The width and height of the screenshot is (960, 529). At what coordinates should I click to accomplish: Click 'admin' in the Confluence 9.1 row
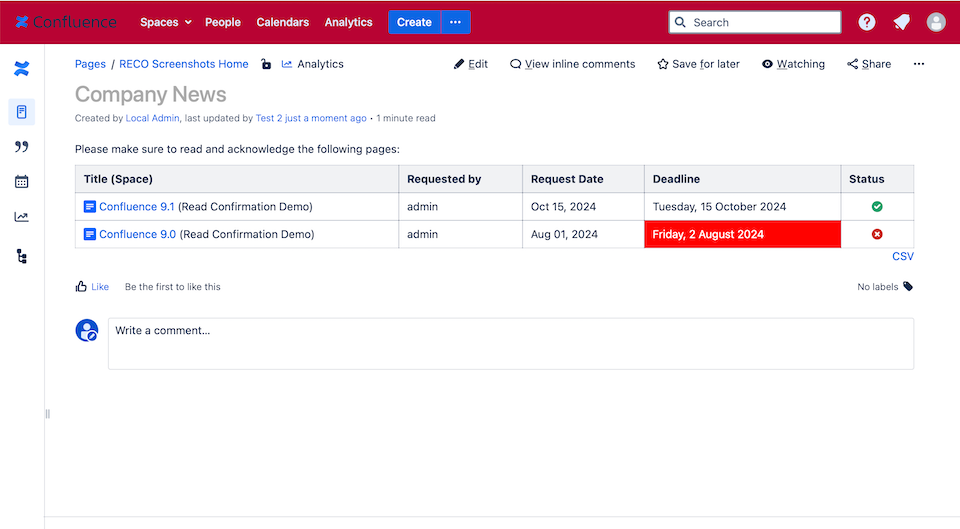[422, 206]
